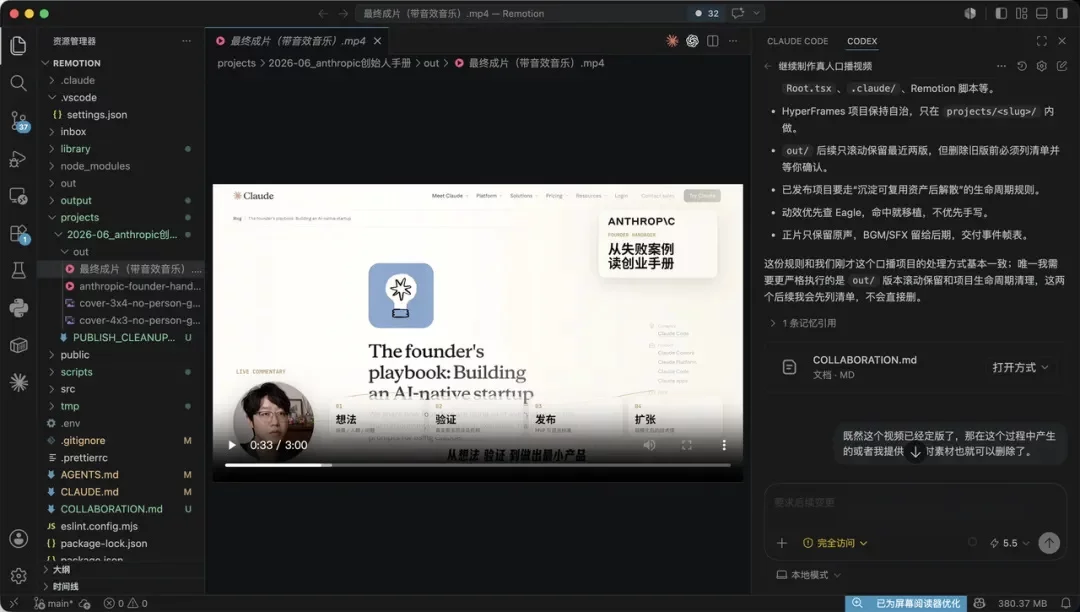This screenshot has width=1080, height=612.
Task: Click the main* branch in status bar
Action: pos(53,604)
